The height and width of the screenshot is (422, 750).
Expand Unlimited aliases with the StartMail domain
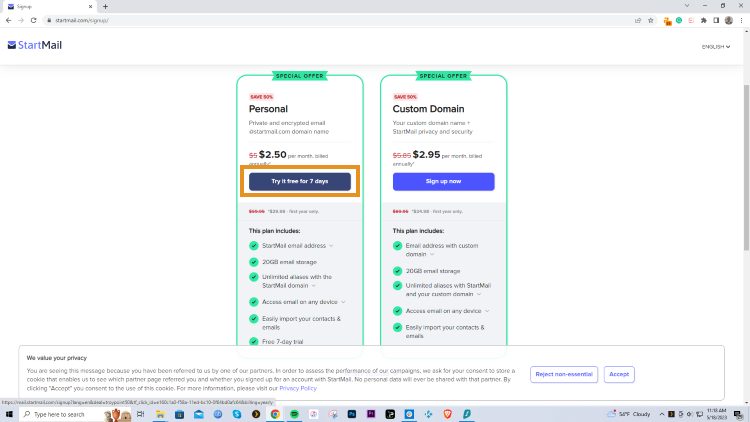[x=314, y=286]
